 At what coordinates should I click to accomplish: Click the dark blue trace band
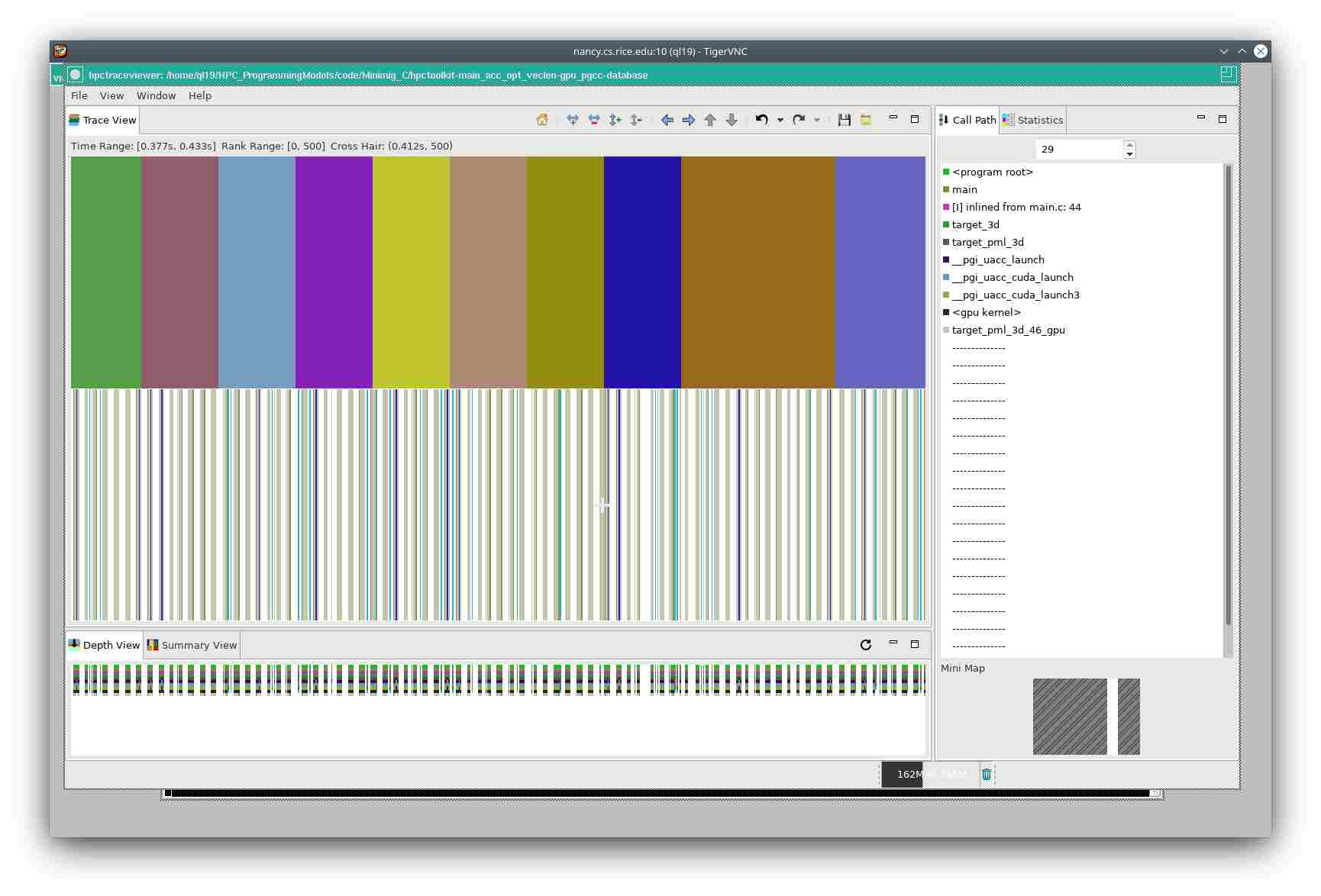pyautogui.click(x=642, y=272)
